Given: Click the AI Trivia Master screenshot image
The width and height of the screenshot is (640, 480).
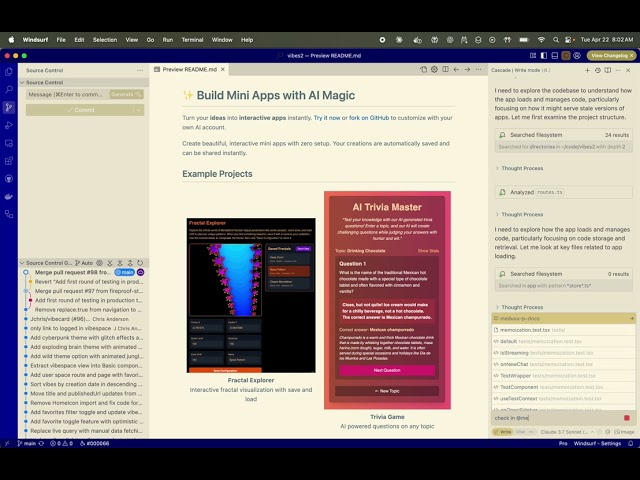Looking at the screenshot, I should [x=387, y=300].
